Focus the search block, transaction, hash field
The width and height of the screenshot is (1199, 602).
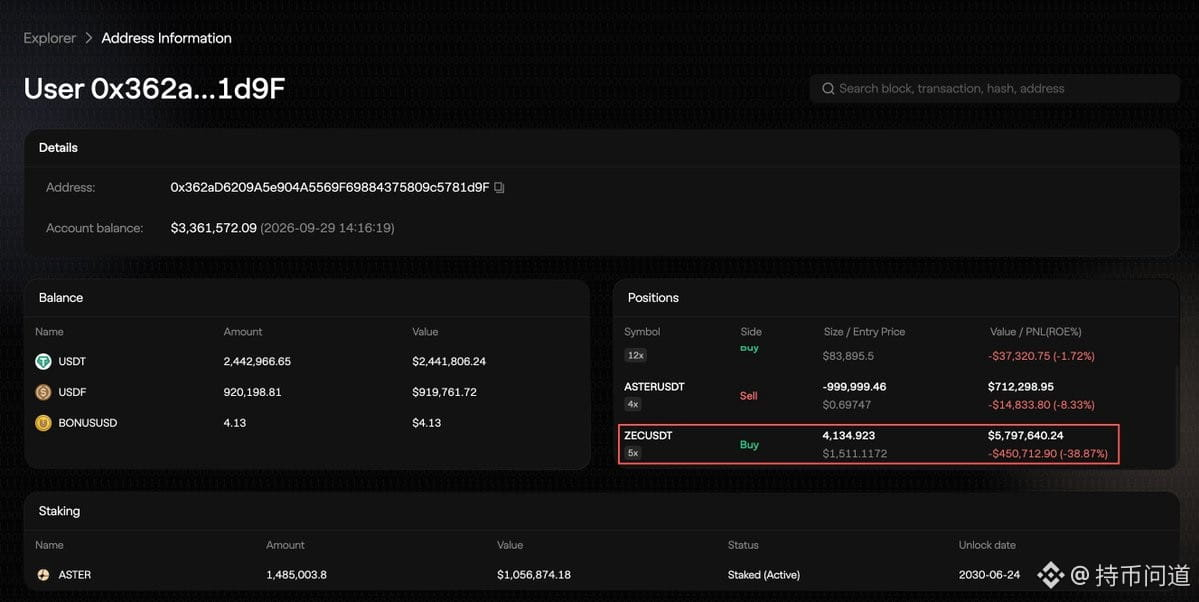point(994,89)
